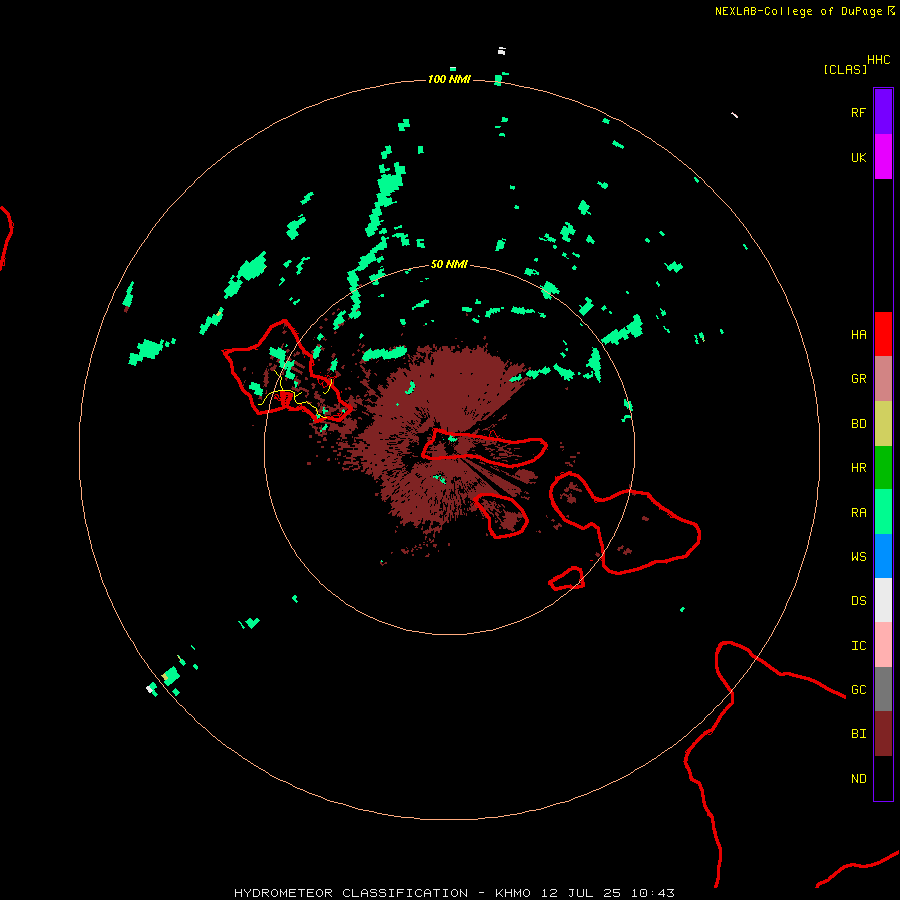Screen dimensions: 900x900
Task: Click the 100 NMI range ring label
Action: point(449,79)
